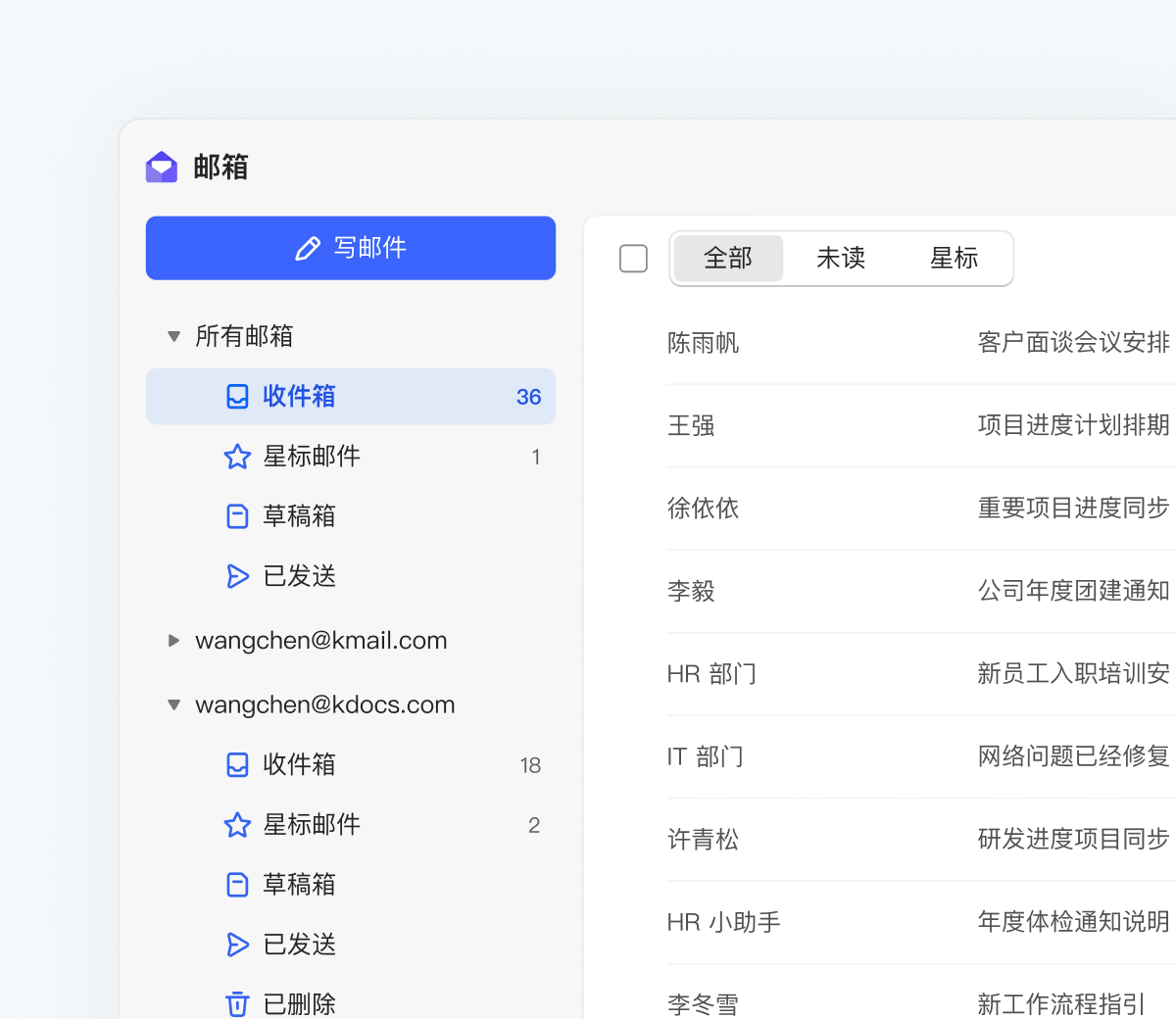Switch to the 未读 tab
Viewport: 1176px width, 1019px height.
pos(841,259)
